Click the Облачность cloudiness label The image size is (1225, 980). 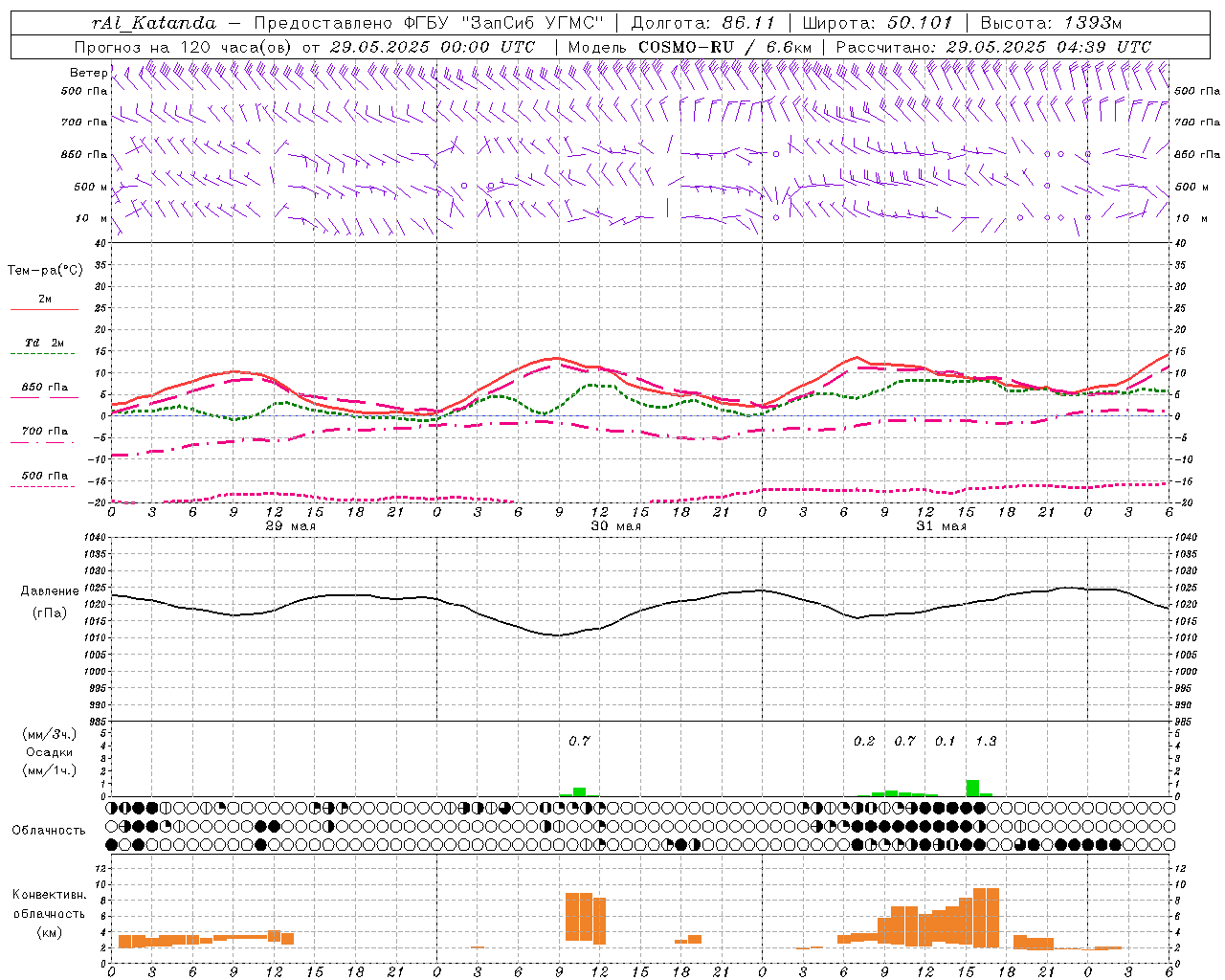49,830
